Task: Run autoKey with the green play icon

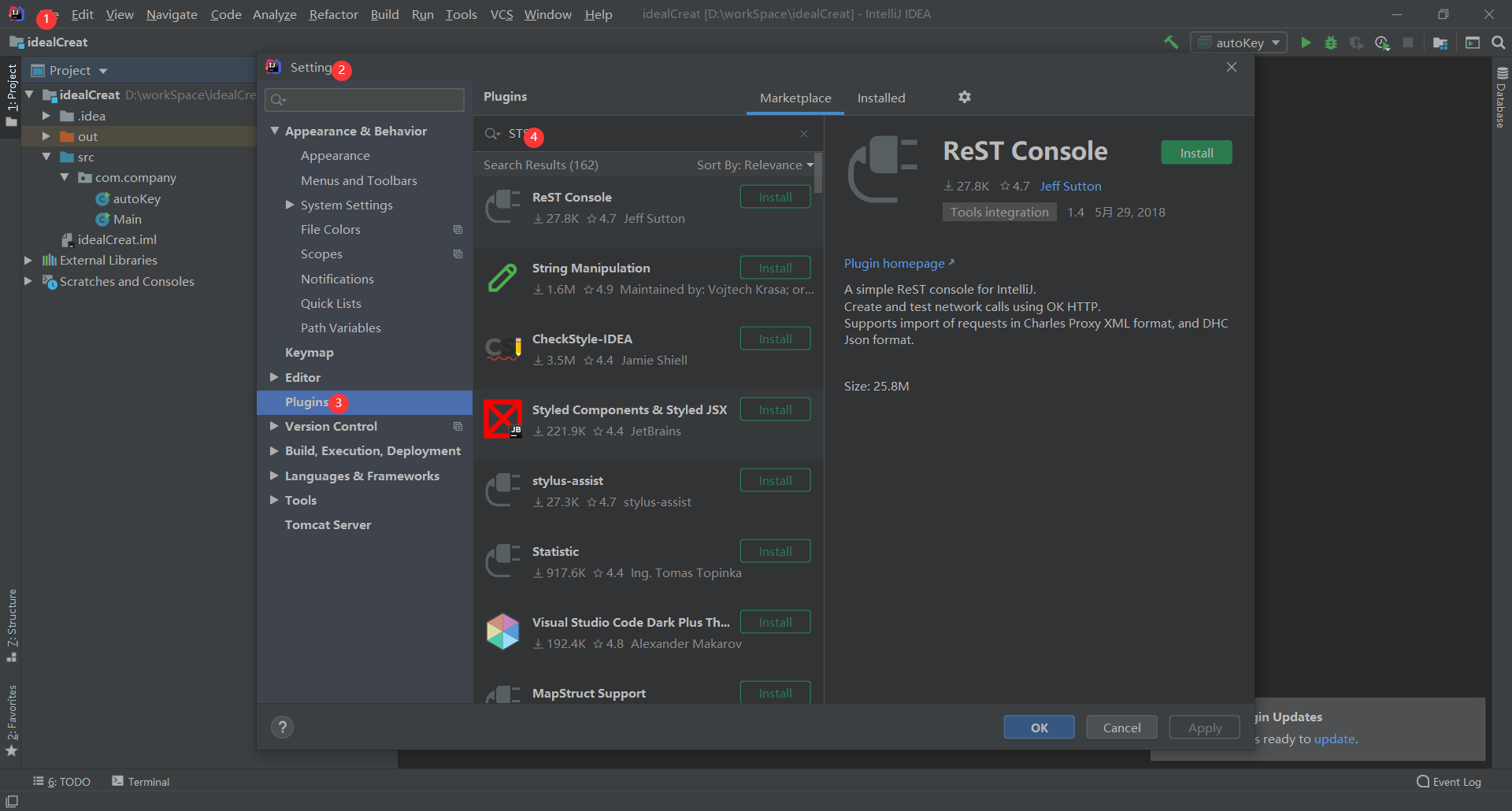Action: (1306, 43)
